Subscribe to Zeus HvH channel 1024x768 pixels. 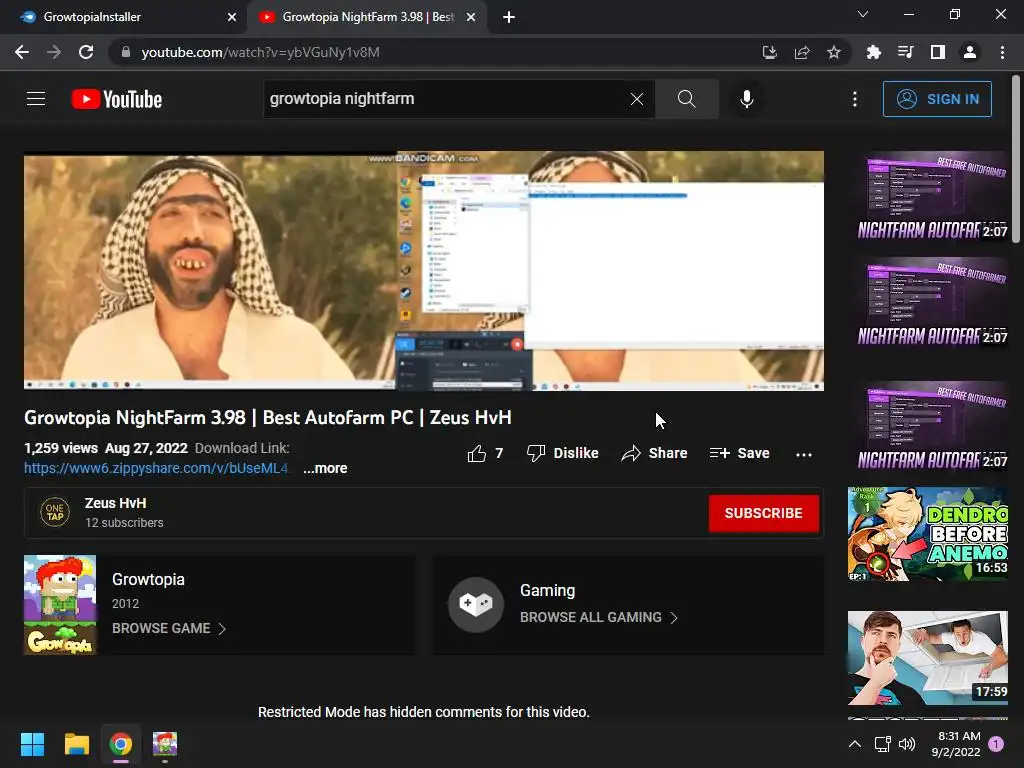point(763,513)
